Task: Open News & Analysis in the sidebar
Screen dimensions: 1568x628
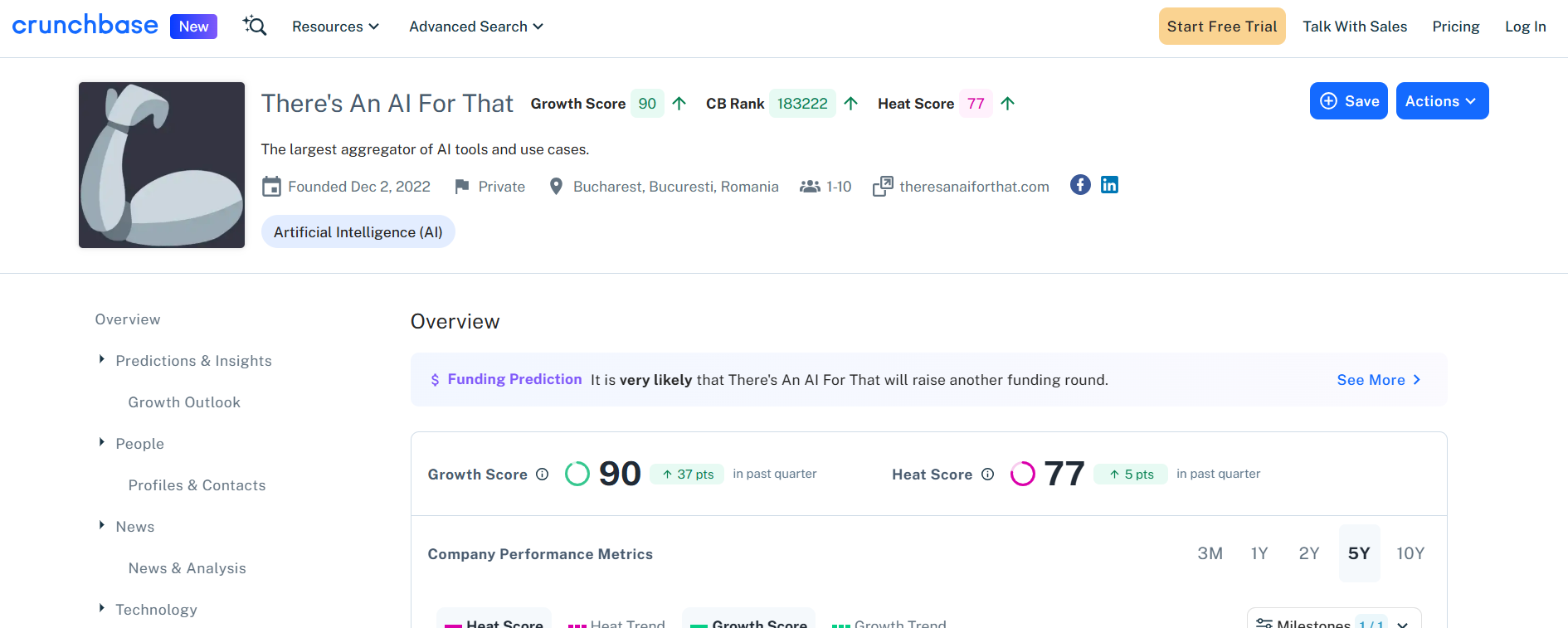Action: (187, 568)
